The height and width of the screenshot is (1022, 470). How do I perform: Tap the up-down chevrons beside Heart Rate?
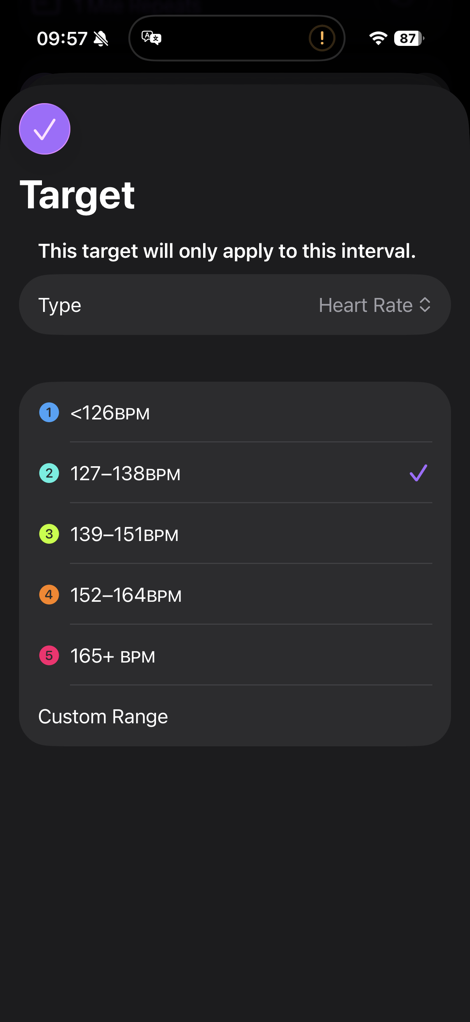click(425, 305)
